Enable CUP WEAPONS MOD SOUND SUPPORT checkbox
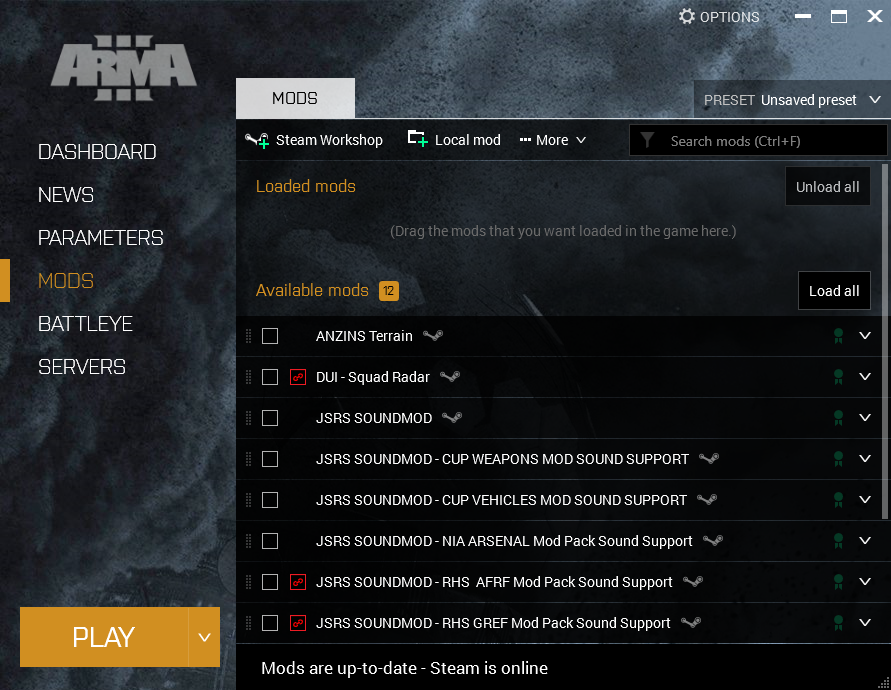 [270, 459]
